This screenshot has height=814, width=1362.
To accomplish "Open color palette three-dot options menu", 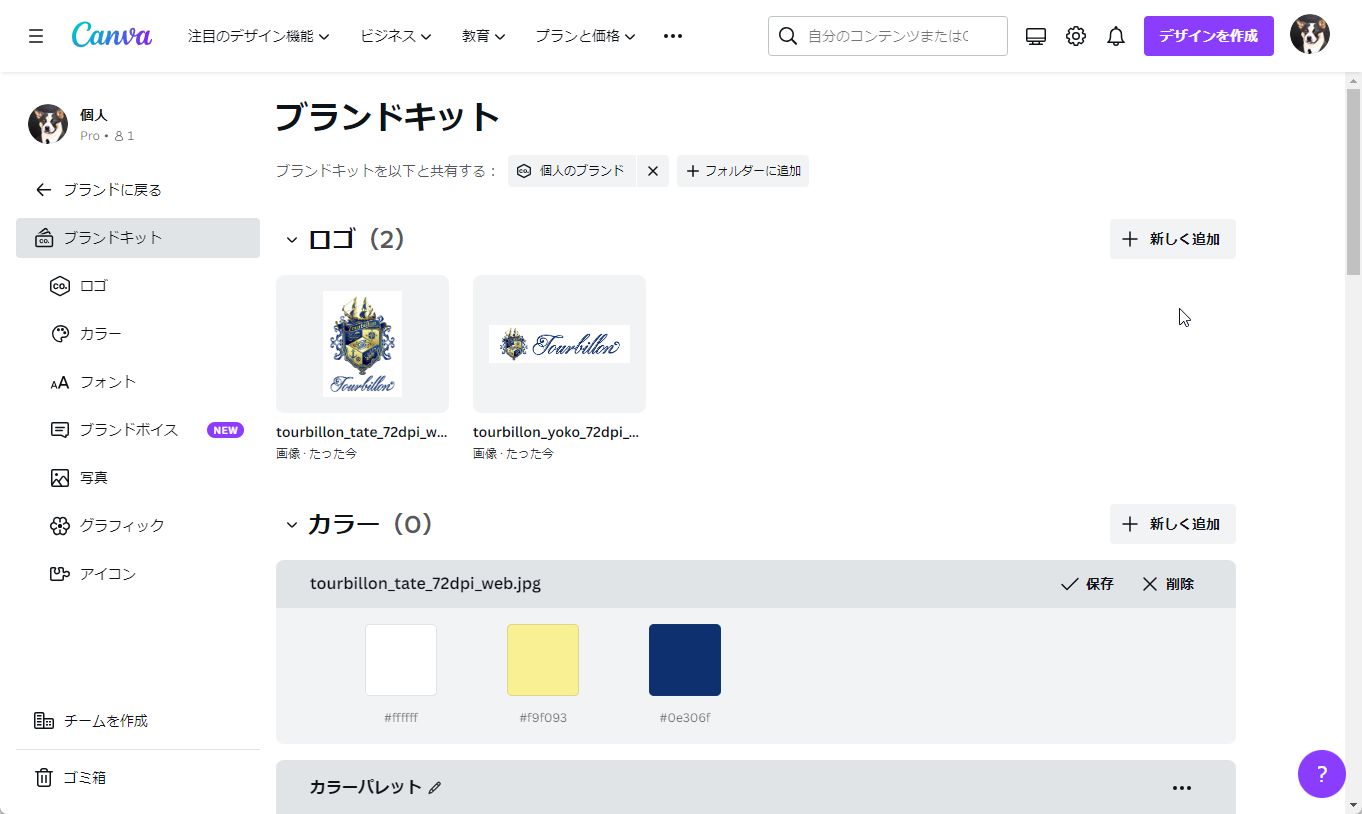I will pos(1181,788).
